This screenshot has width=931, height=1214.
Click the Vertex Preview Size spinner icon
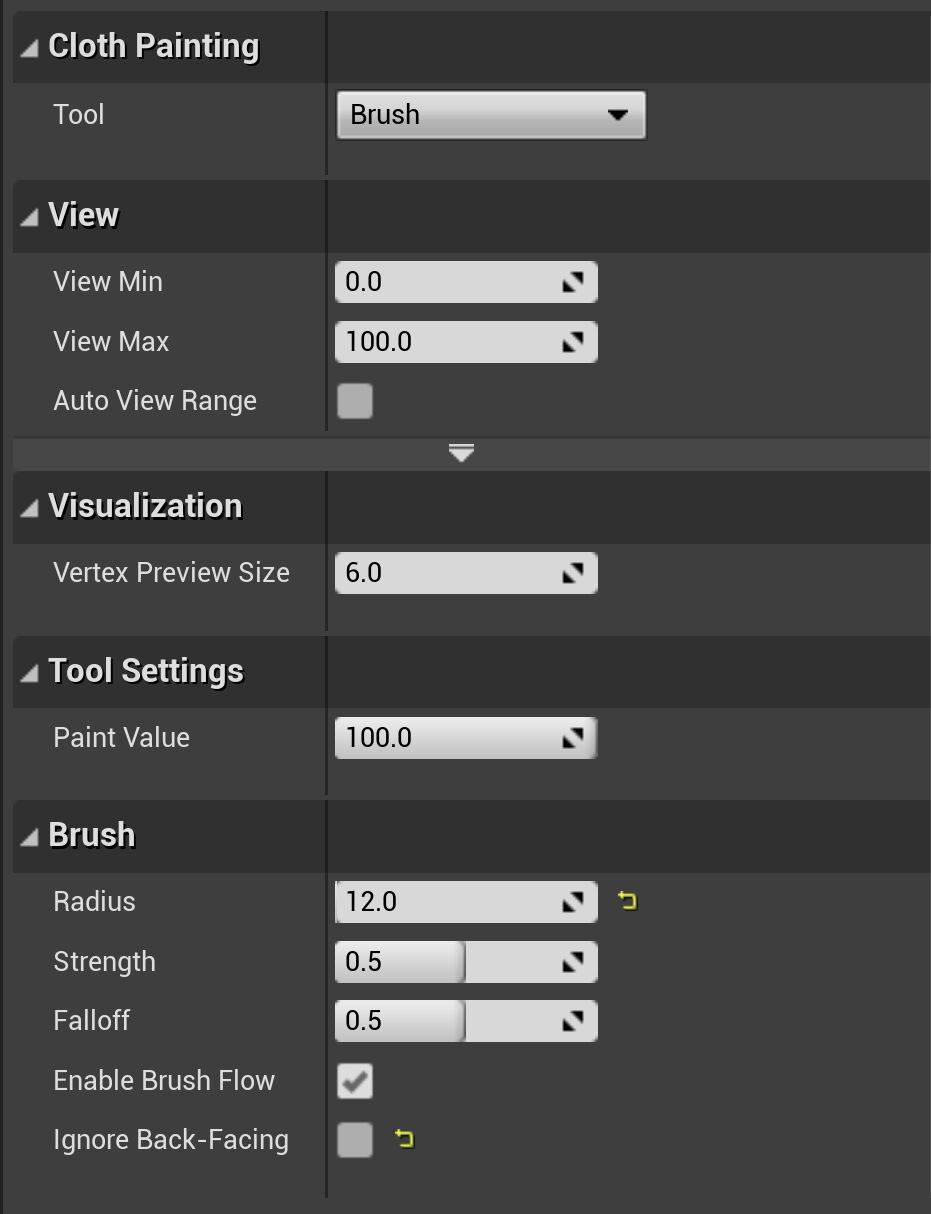pos(572,574)
